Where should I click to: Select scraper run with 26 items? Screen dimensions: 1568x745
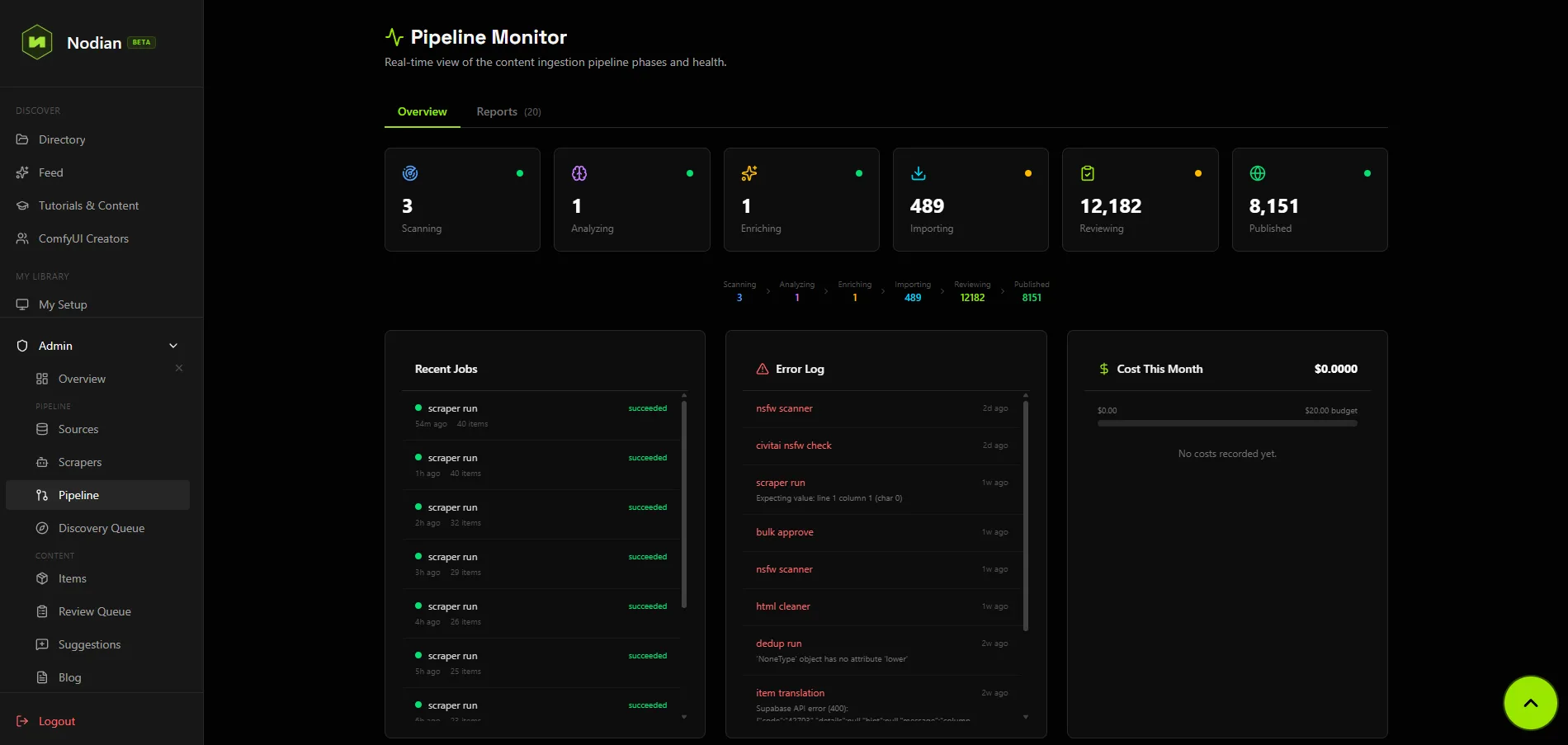click(x=541, y=614)
